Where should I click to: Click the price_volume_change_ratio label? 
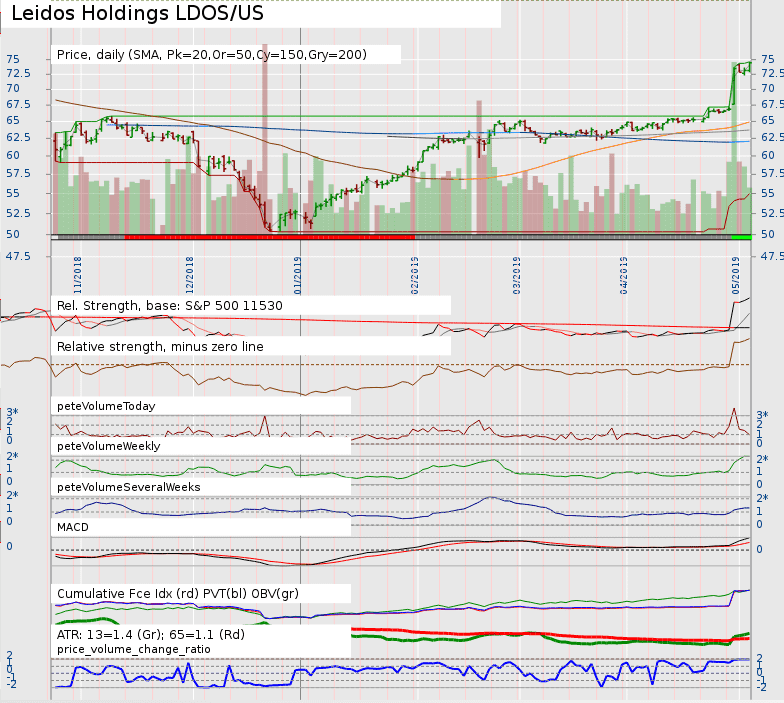[x=134, y=649]
